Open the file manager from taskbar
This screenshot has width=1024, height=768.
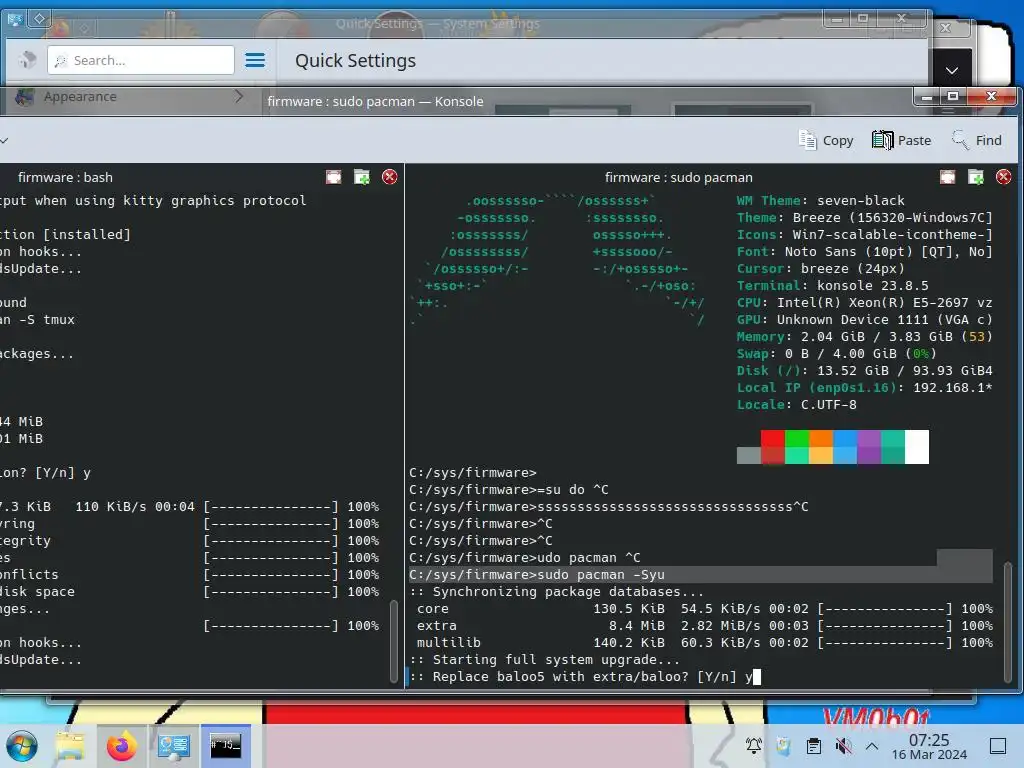[70, 746]
